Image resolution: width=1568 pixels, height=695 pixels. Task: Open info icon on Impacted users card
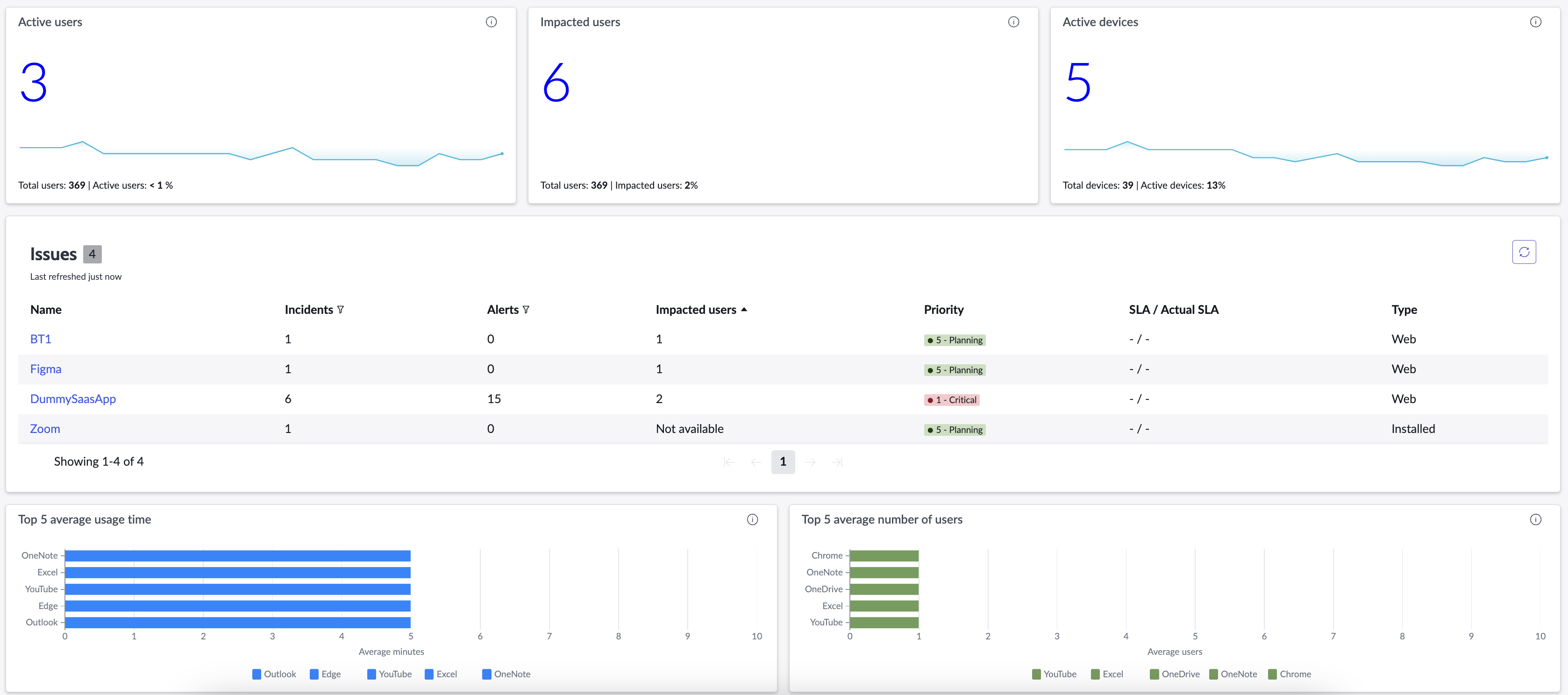click(x=1013, y=22)
